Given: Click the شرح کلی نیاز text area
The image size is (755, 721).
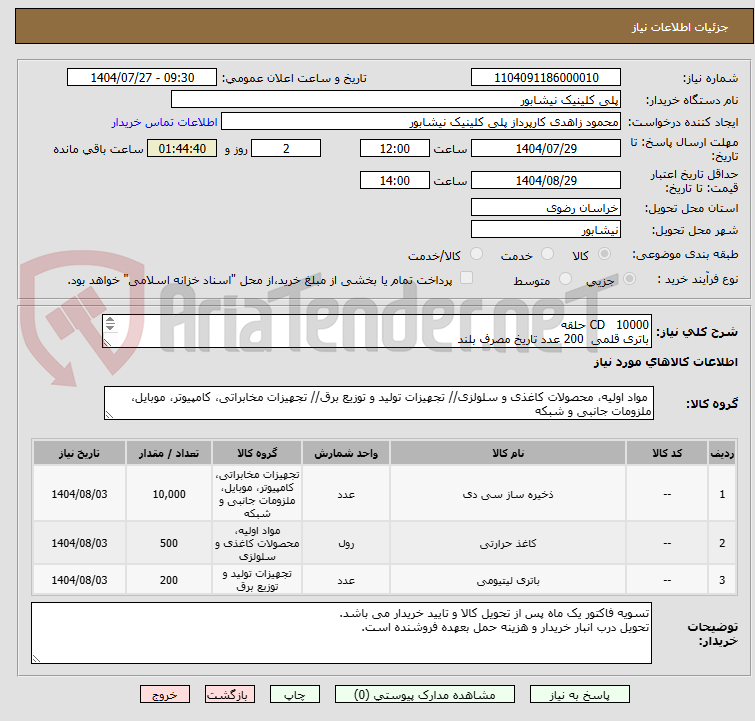Looking at the screenshot, I should [x=377, y=331].
